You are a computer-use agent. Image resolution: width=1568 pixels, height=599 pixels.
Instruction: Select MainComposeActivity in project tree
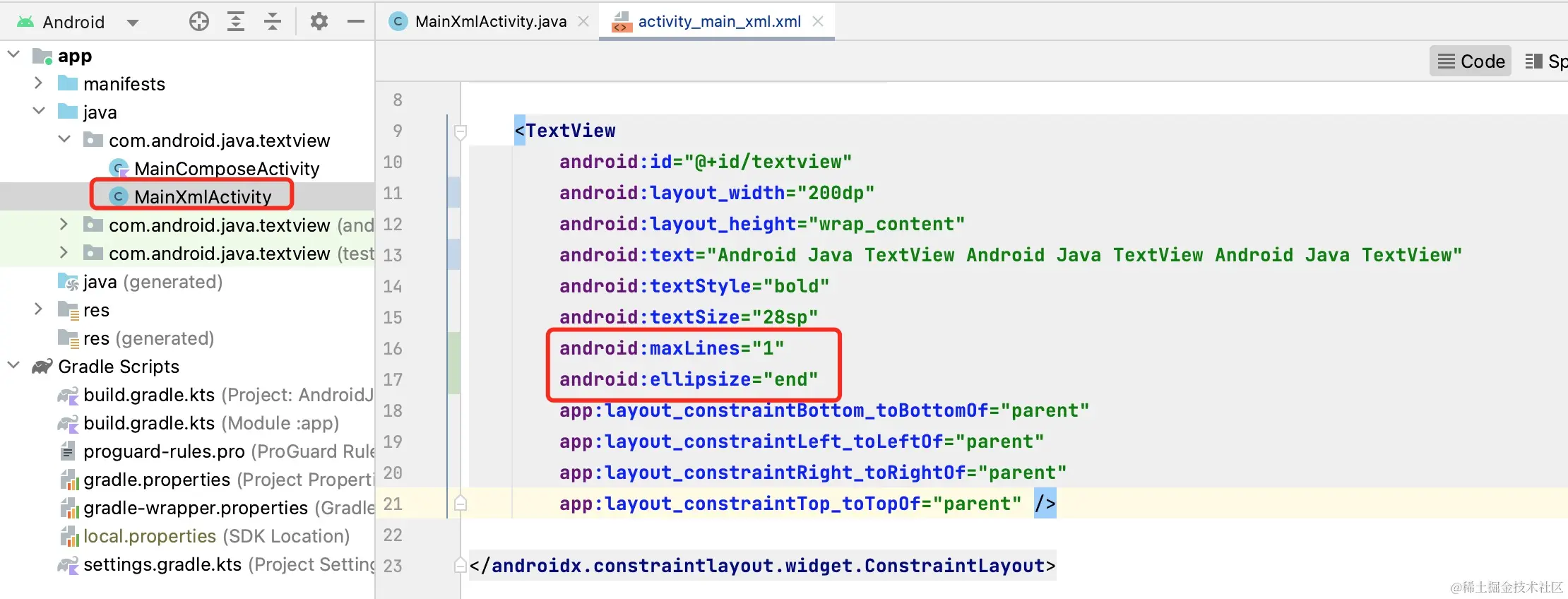tap(227, 169)
